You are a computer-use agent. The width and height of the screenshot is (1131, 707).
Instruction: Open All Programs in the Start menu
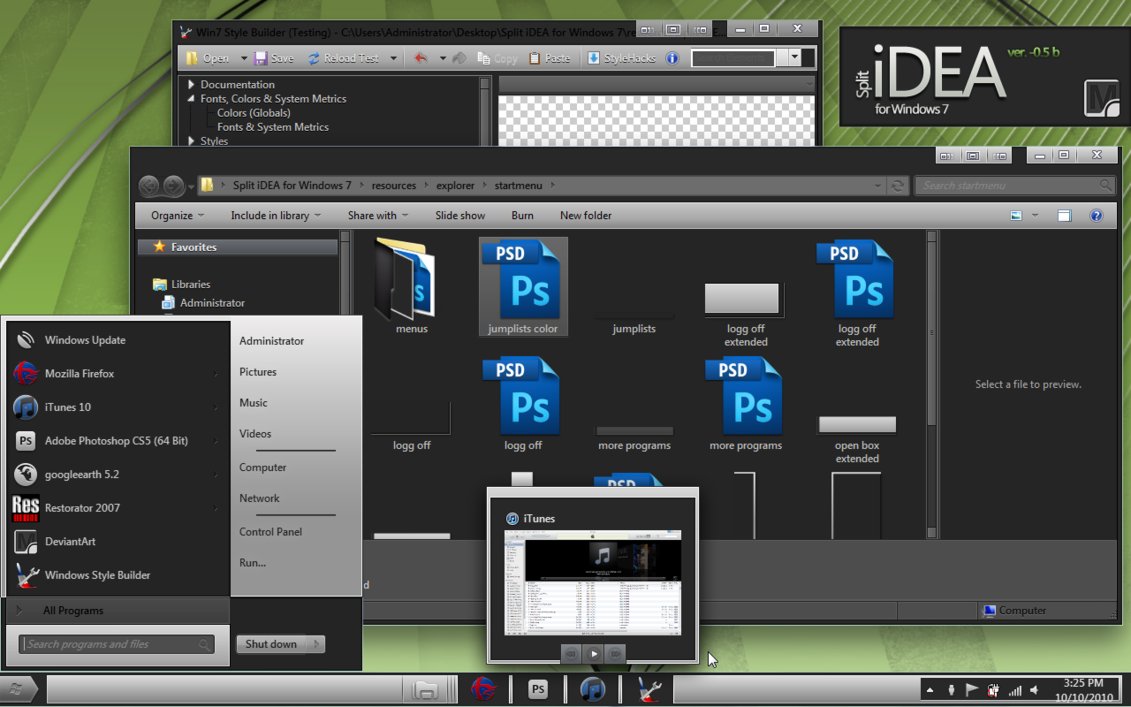point(73,611)
